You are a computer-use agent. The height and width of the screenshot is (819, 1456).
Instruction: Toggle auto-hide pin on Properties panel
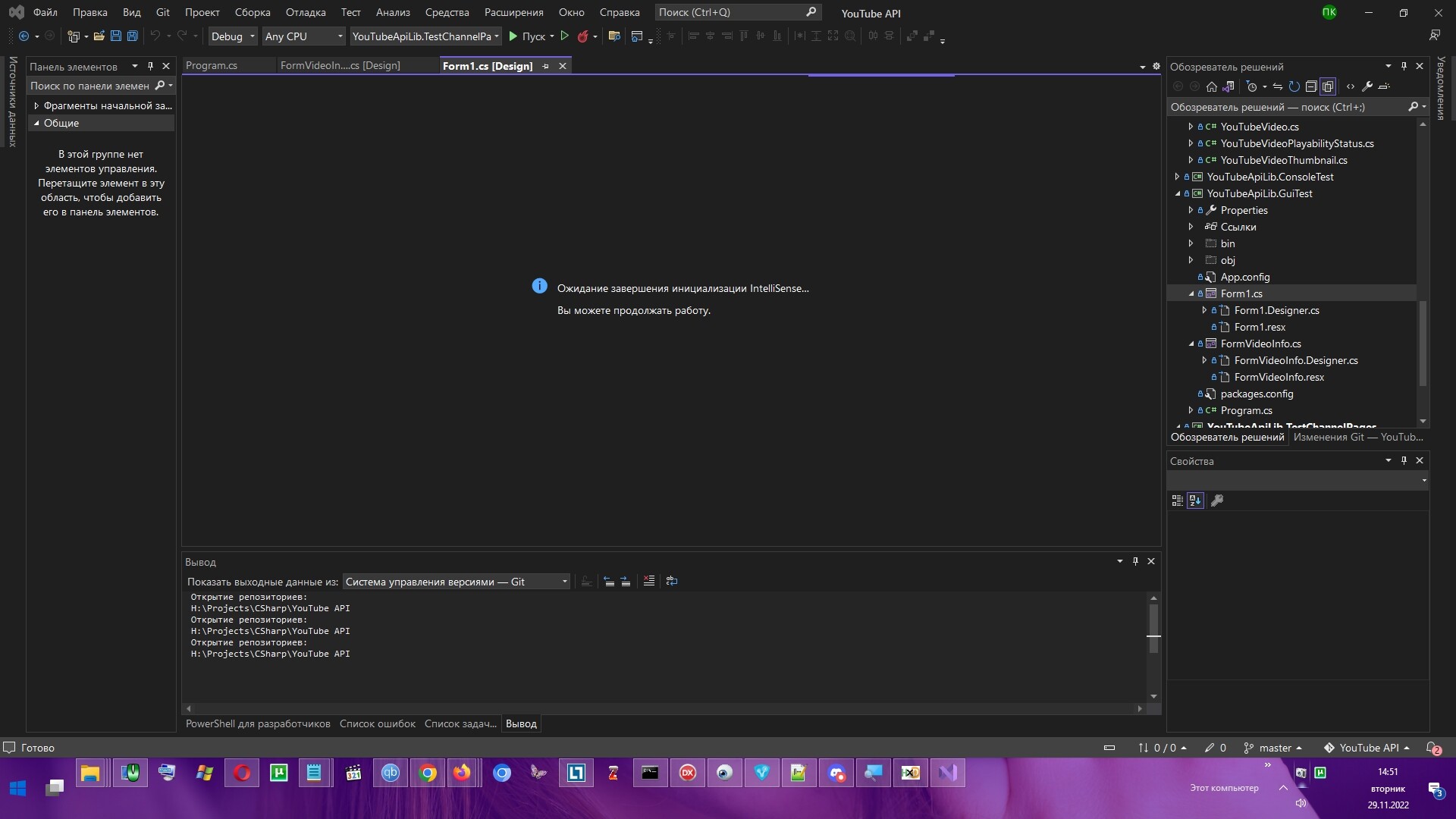click(1404, 460)
